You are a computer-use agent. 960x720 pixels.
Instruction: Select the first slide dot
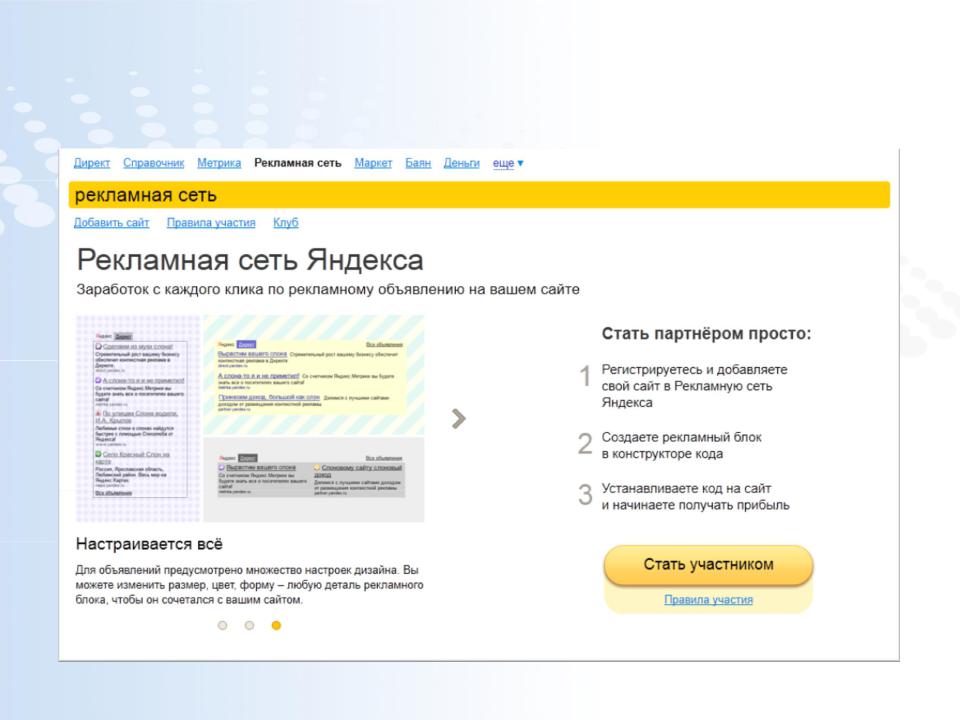tap(222, 625)
